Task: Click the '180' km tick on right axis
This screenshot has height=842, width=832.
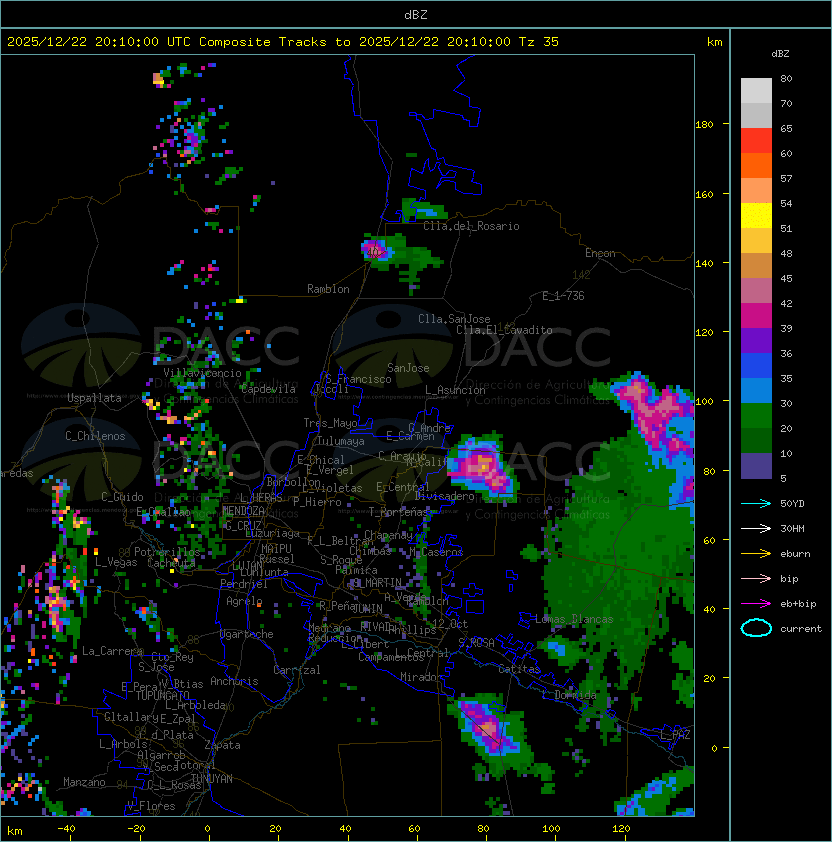Action: click(704, 125)
